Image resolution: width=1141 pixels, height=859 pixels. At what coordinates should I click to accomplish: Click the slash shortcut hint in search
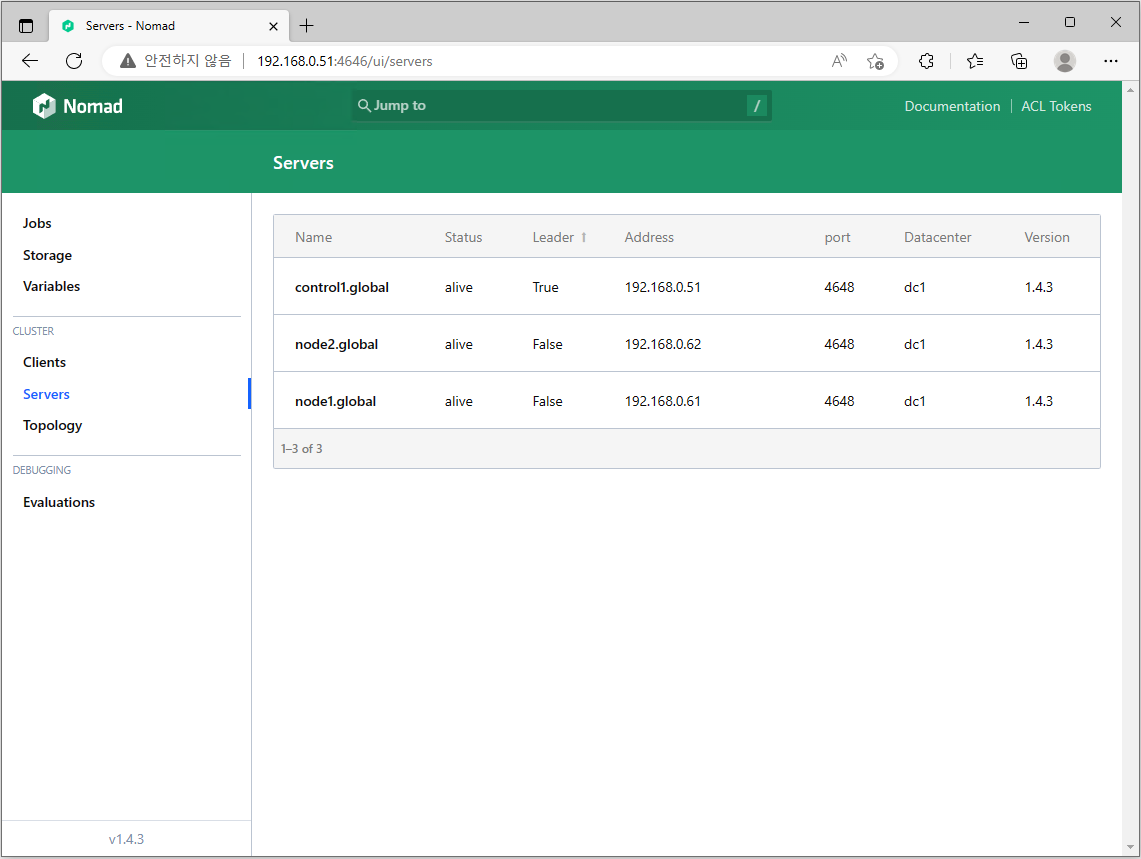coord(757,106)
